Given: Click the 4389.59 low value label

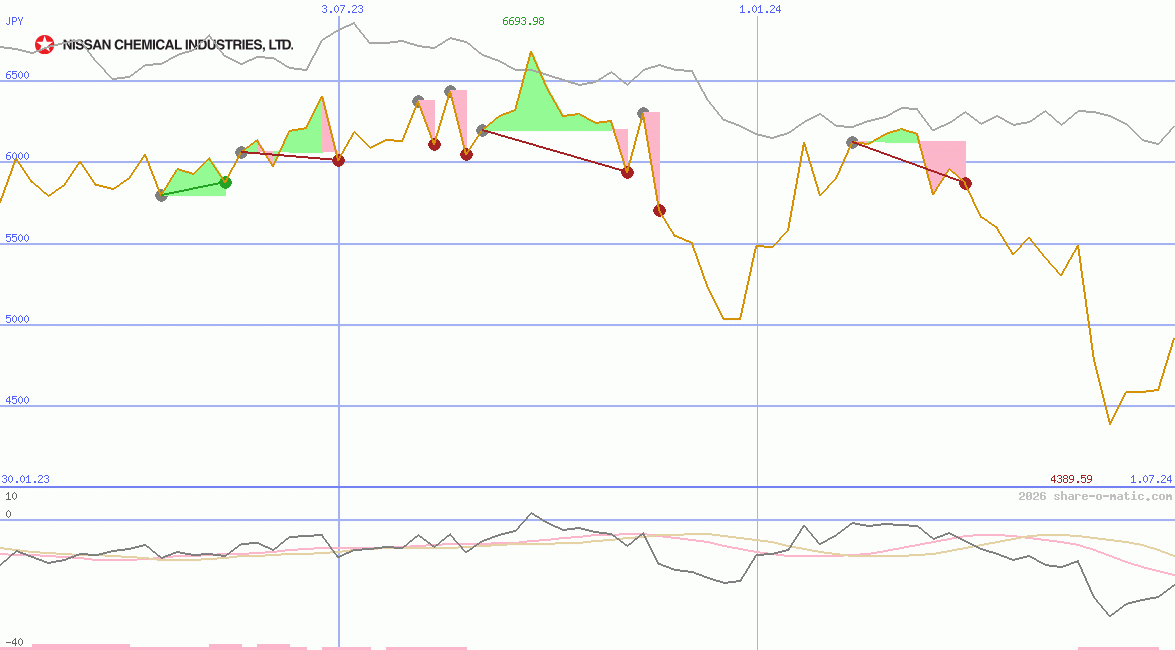Looking at the screenshot, I should [1073, 478].
